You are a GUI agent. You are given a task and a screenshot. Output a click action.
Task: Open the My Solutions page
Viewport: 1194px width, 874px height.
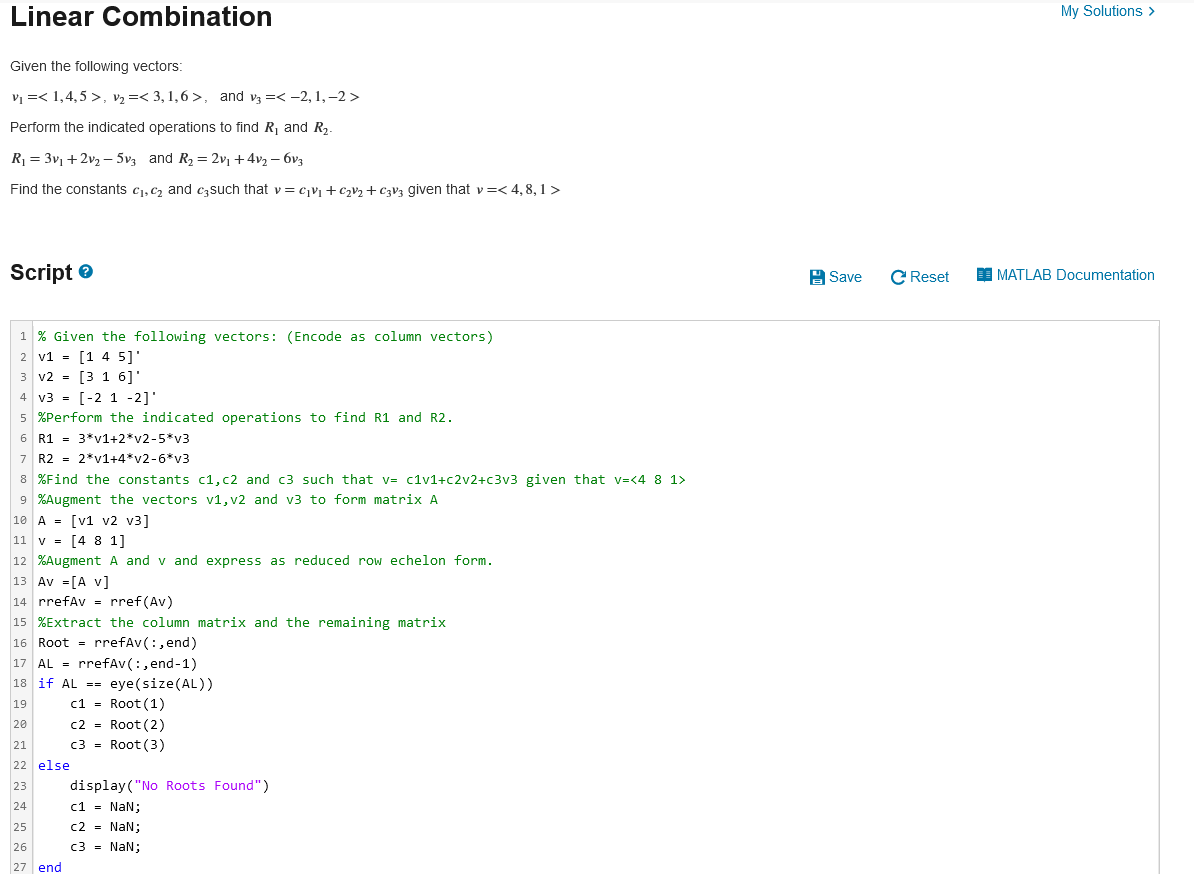pos(1100,11)
